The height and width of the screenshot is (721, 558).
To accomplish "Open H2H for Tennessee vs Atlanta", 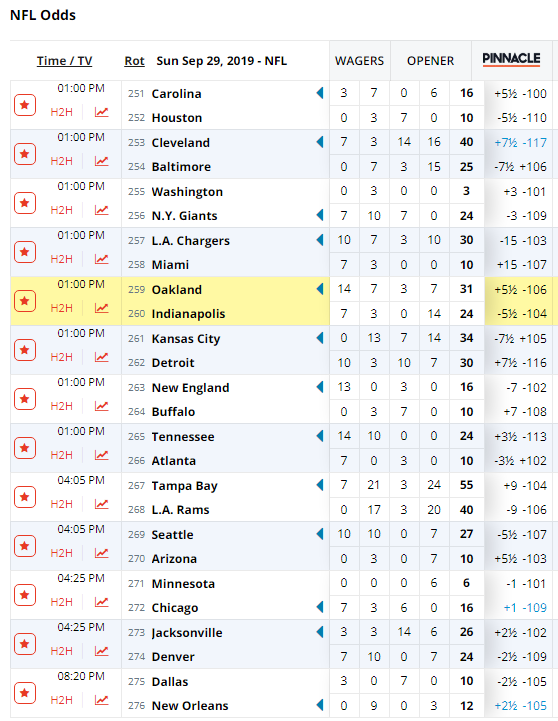I will tap(62, 455).
